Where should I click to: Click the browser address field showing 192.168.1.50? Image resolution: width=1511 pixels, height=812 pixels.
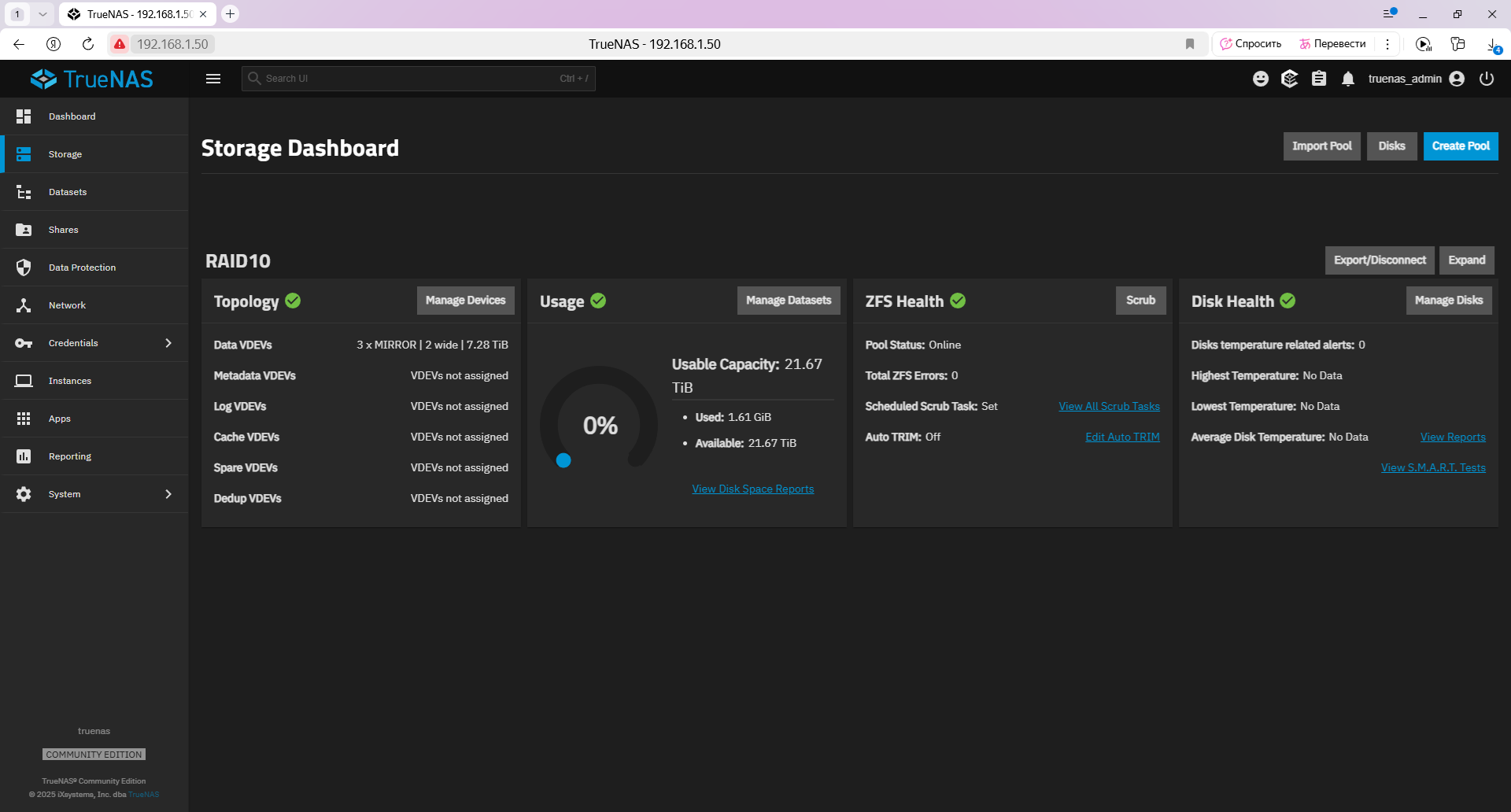(172, 44)
